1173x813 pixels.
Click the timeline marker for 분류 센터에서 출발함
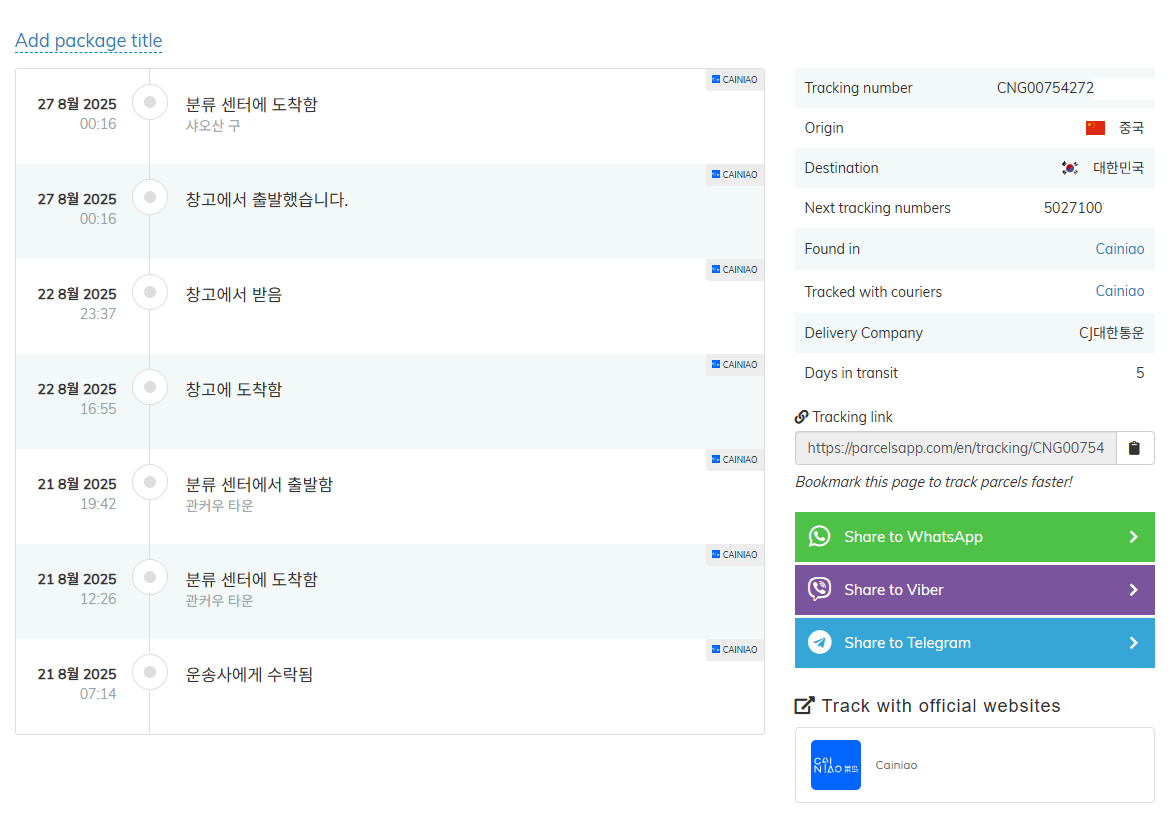(150, 482)
